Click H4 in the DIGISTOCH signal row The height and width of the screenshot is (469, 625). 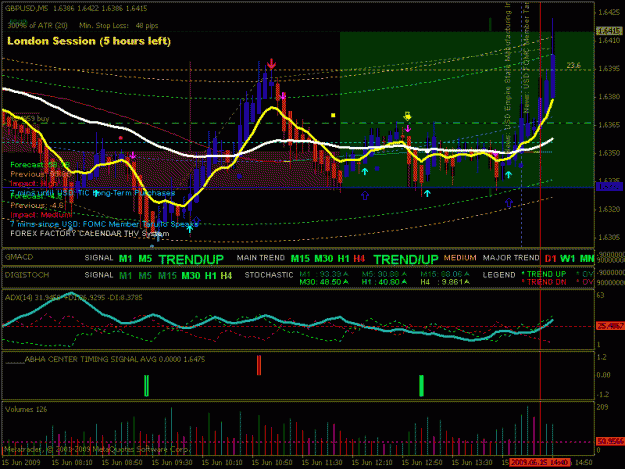226,276
